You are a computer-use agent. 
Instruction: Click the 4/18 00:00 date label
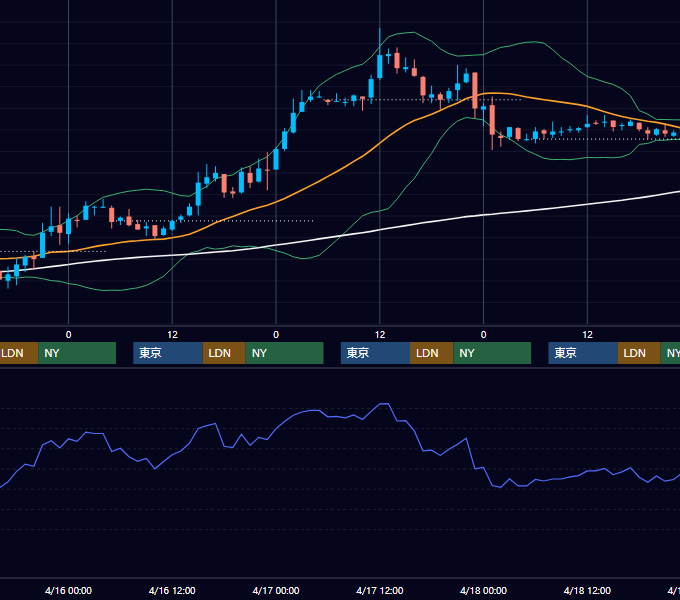tap(483, 590)
